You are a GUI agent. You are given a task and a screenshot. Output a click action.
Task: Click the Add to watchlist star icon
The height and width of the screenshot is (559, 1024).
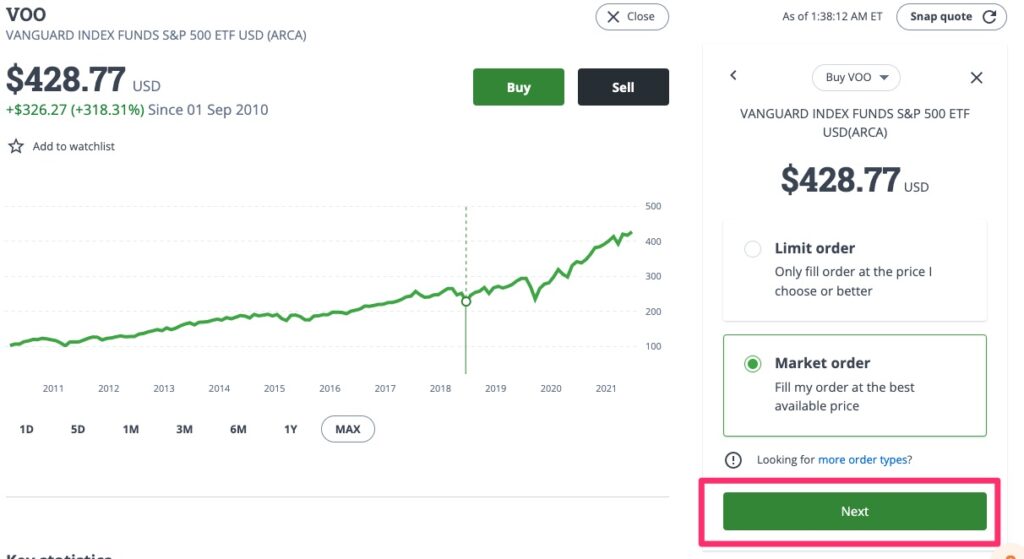tap(16, 146)
